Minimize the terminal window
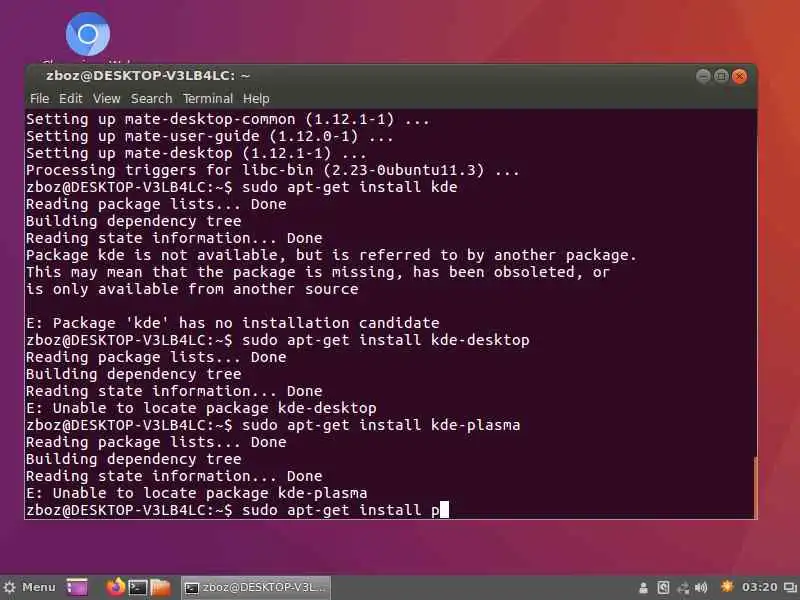 pos(703,77)
